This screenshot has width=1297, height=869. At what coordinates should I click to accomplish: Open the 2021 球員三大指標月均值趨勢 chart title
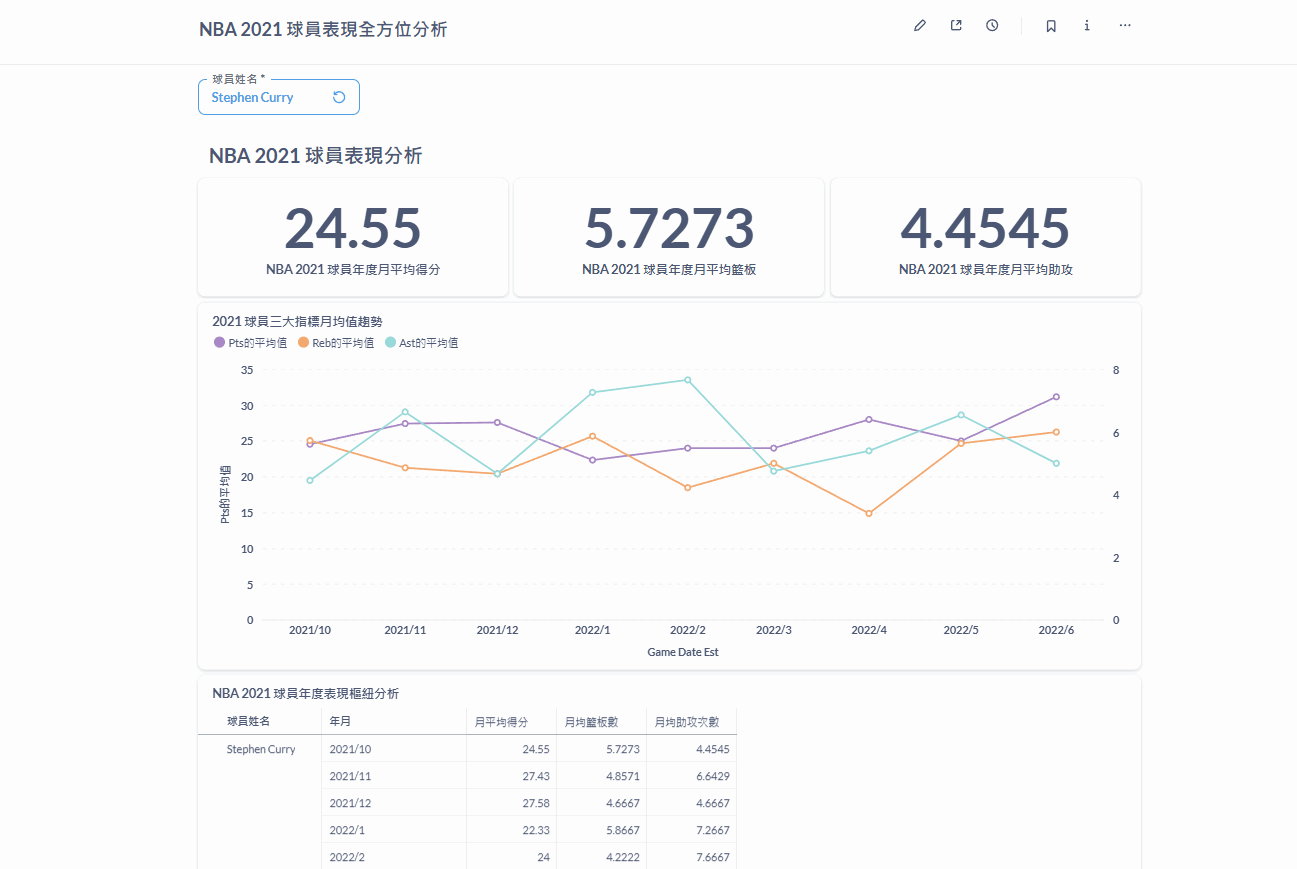tap(297, 322)
